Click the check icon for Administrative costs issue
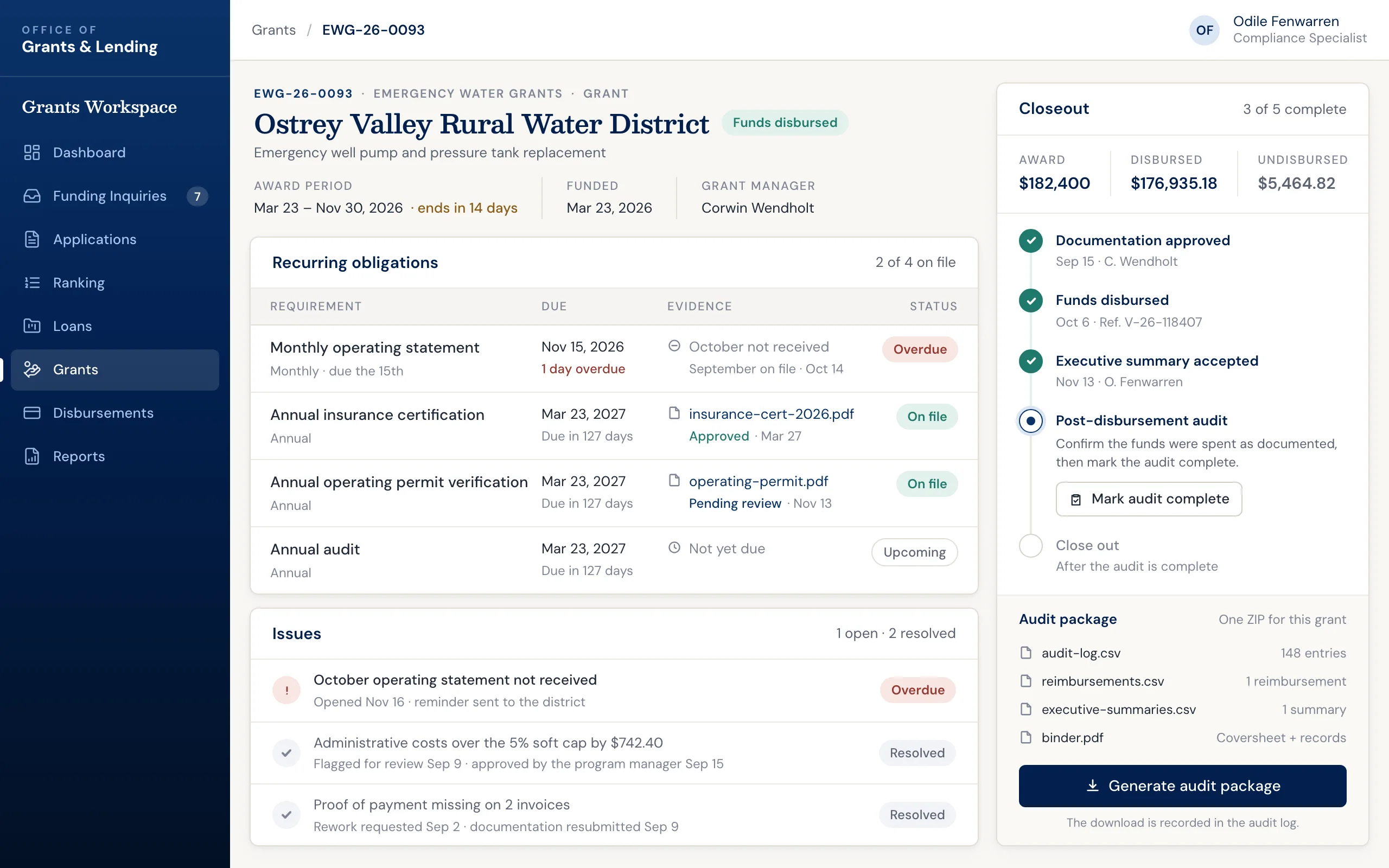Screen dimensions: 1389x868 click(x=286, y=752)
